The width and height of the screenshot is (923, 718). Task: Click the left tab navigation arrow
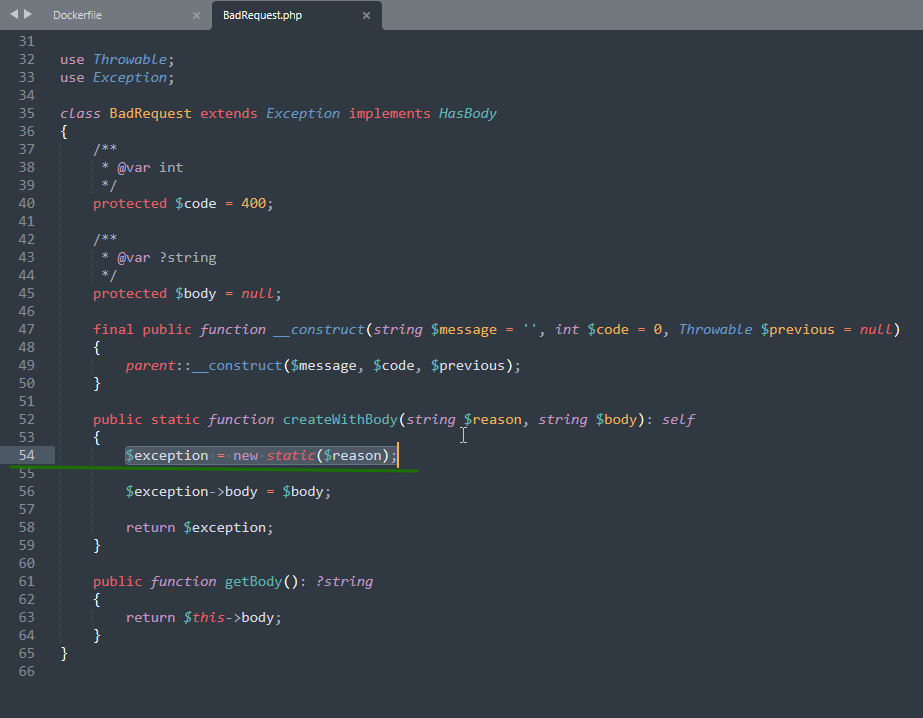point(13,14)
